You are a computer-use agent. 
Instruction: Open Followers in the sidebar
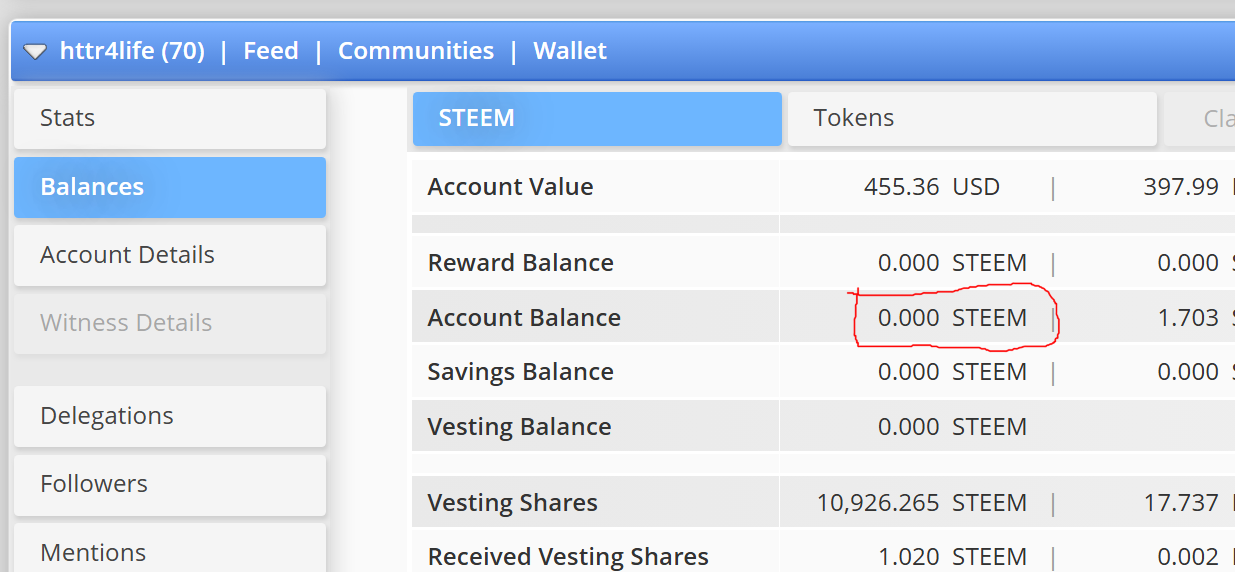[x=170, y=484]
